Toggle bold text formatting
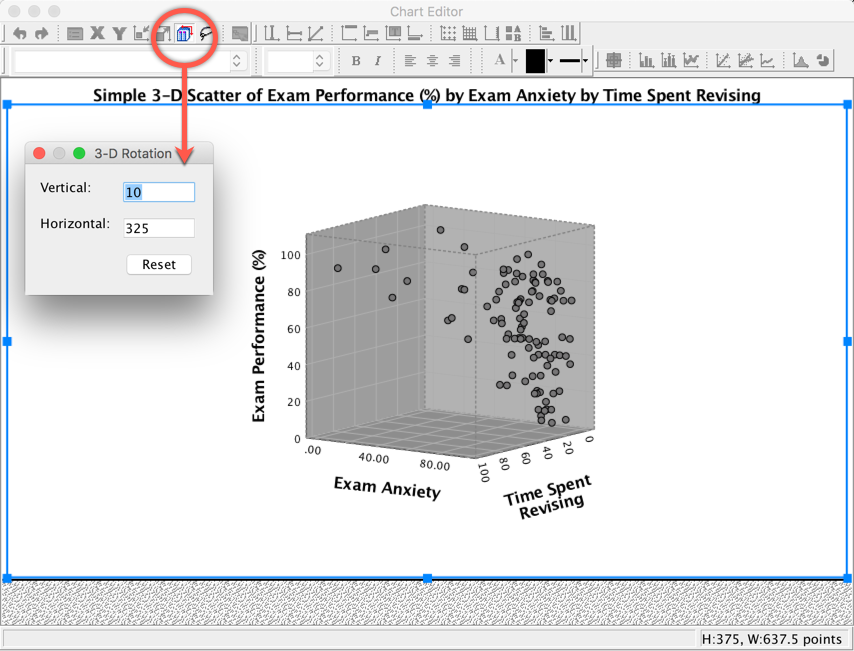The image size is (854, 651). point(356,61)
